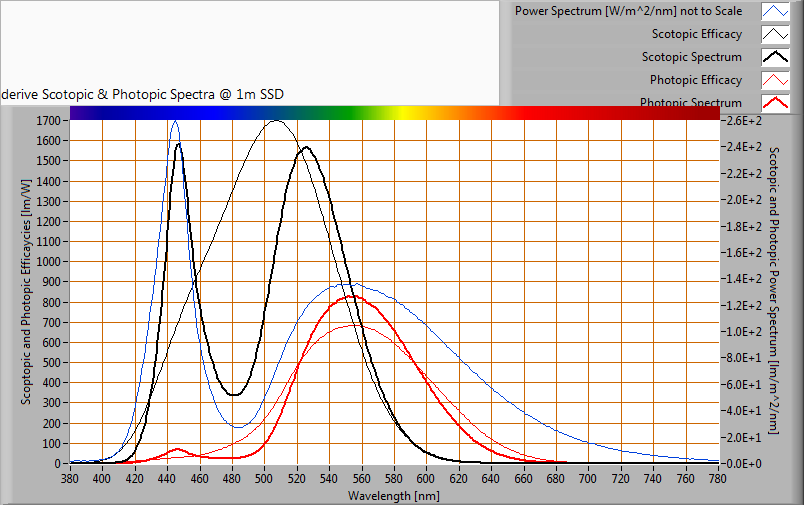Open the Scotopic Spectrum thick black plot icon
804x505 pixels.
776,57
